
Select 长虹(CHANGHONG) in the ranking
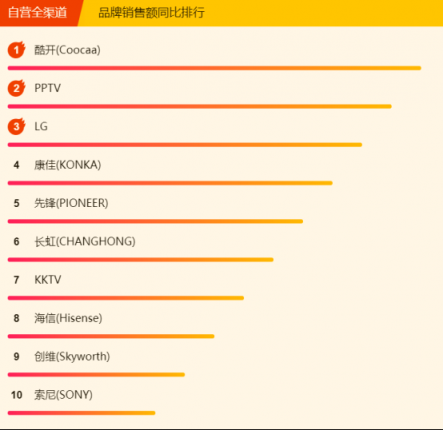point(85,242)
